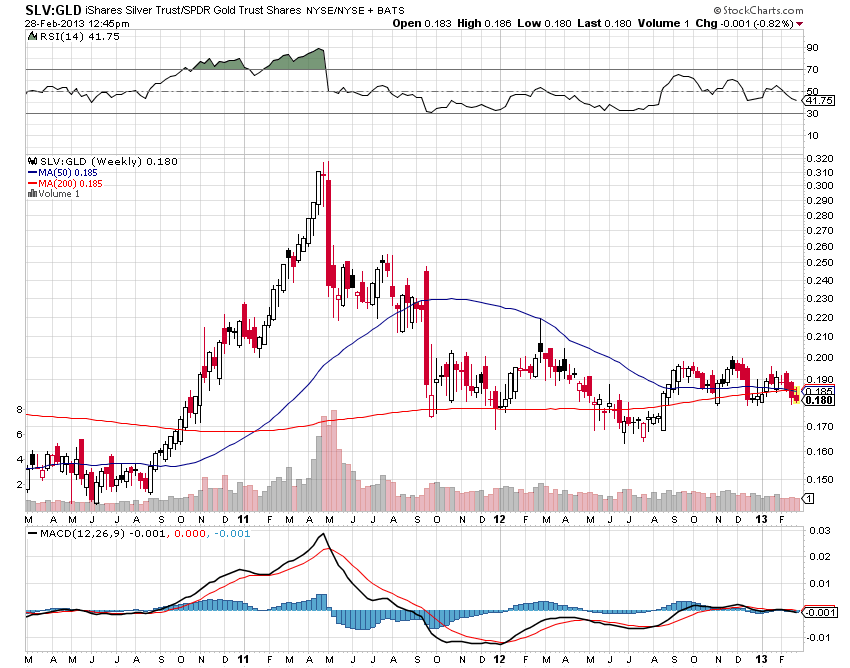Click the blue -0.001 histogram value in MACD legend
The width and height of the screenshot is (850, 668).
[233, 534]
